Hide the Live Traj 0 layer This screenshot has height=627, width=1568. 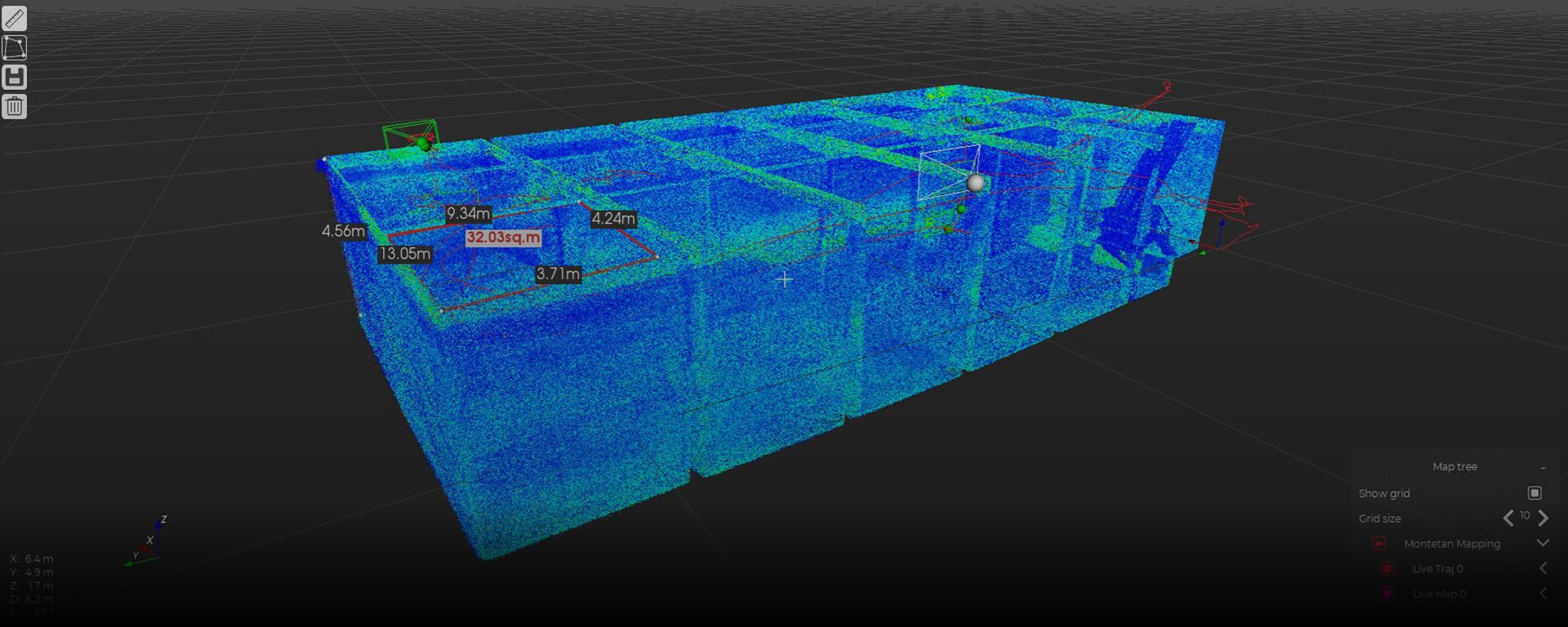pos(1387,569)
